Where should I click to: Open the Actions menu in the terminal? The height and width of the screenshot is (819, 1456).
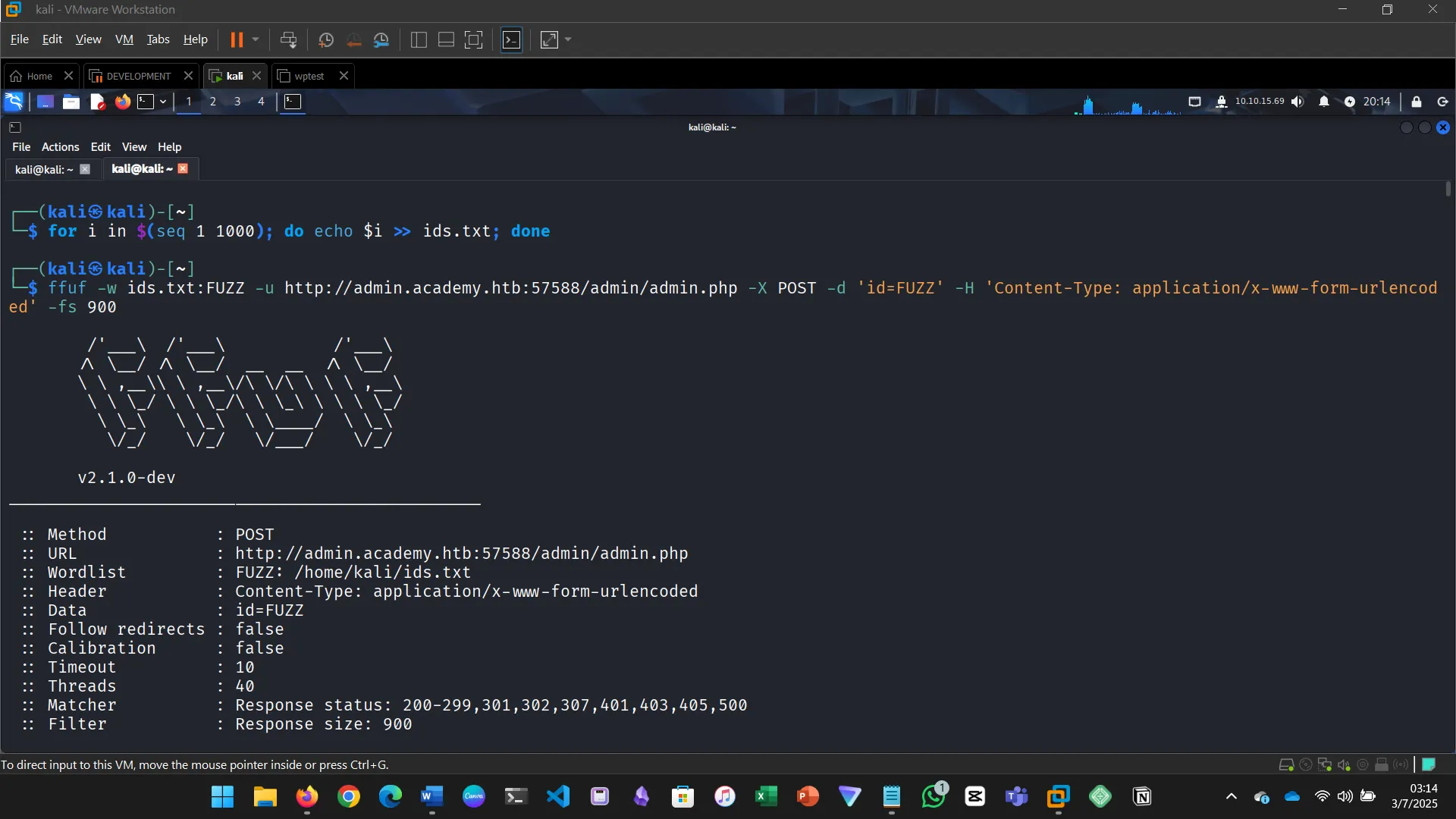coord(60,146)
